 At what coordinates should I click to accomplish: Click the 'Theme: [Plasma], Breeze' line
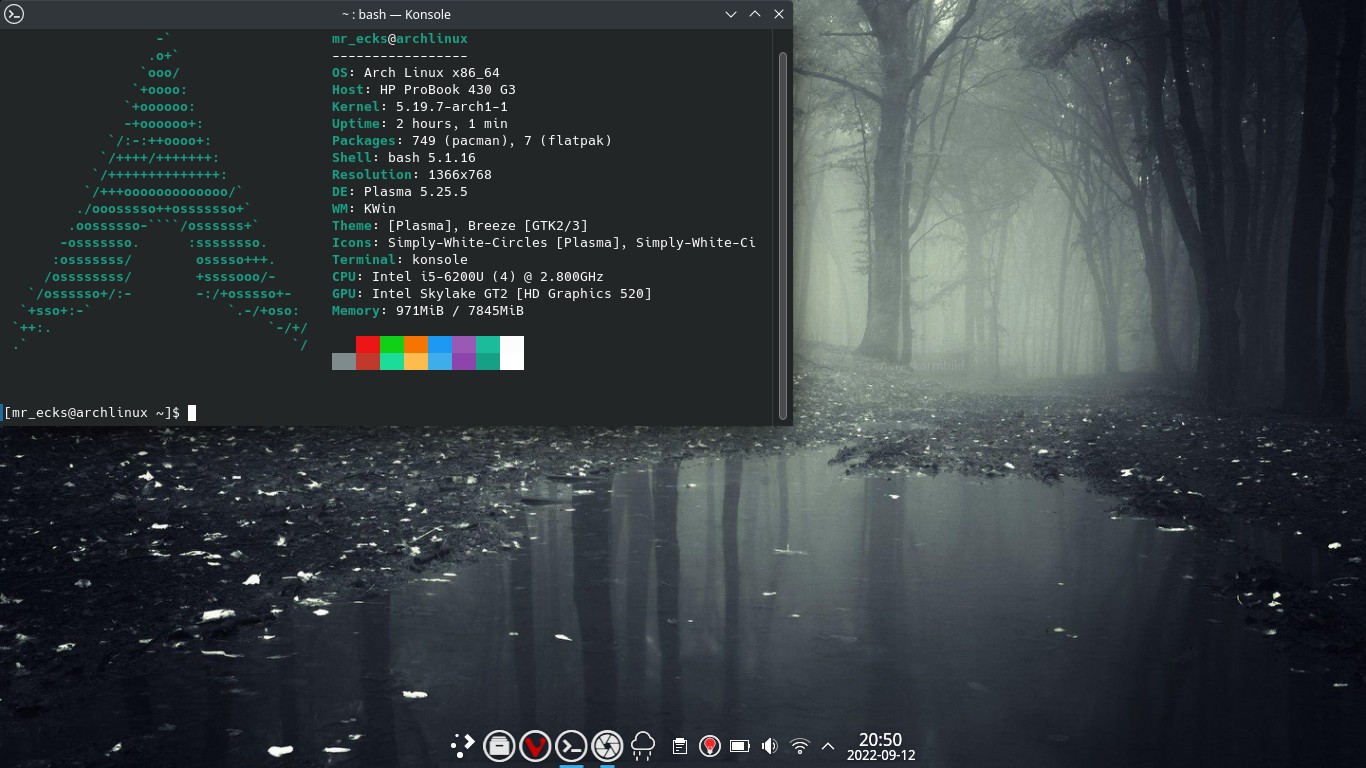460,225
